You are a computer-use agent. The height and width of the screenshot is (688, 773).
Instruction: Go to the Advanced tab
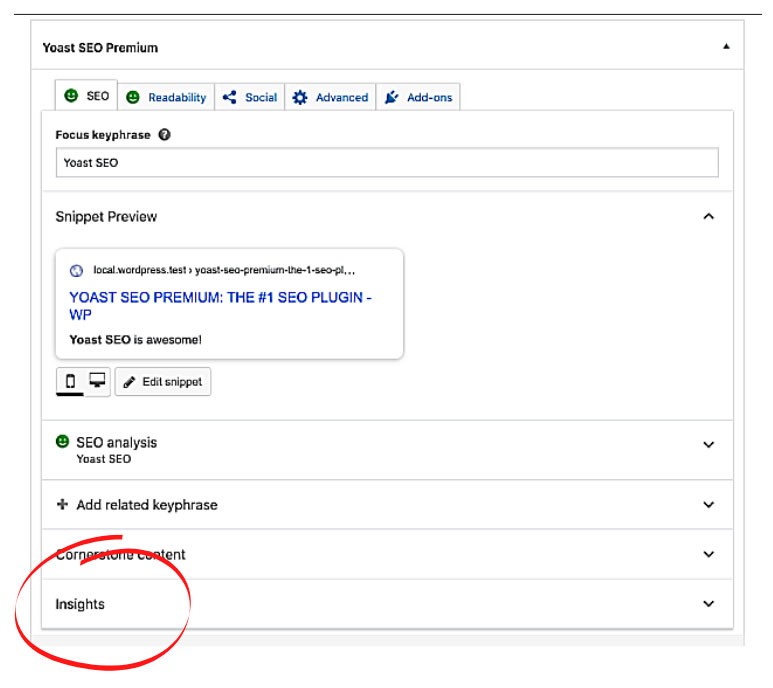pos(330,97)
